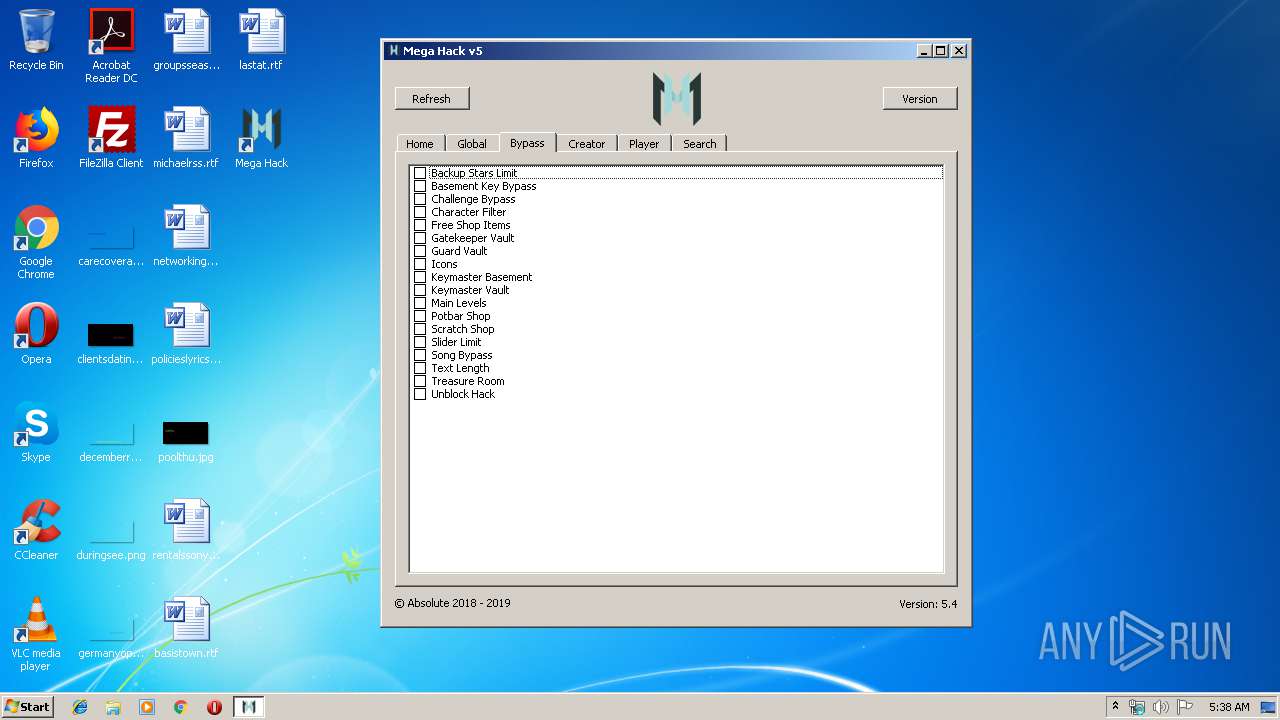The height and width of the screenshot is (720, 1280).
Task: Launch Skype desktop shortcut
Action: point(36,432)
